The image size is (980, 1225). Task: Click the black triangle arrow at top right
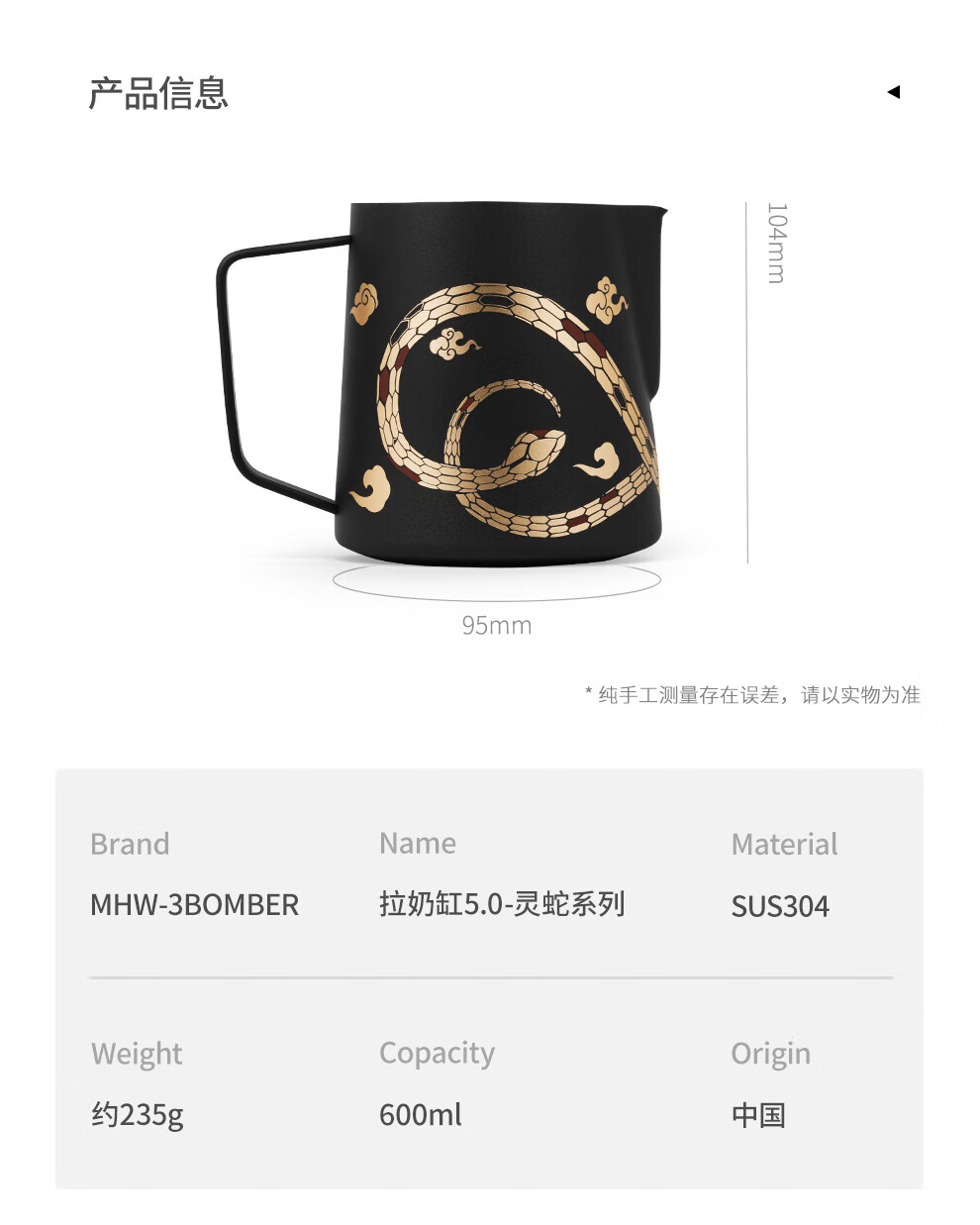894,92
